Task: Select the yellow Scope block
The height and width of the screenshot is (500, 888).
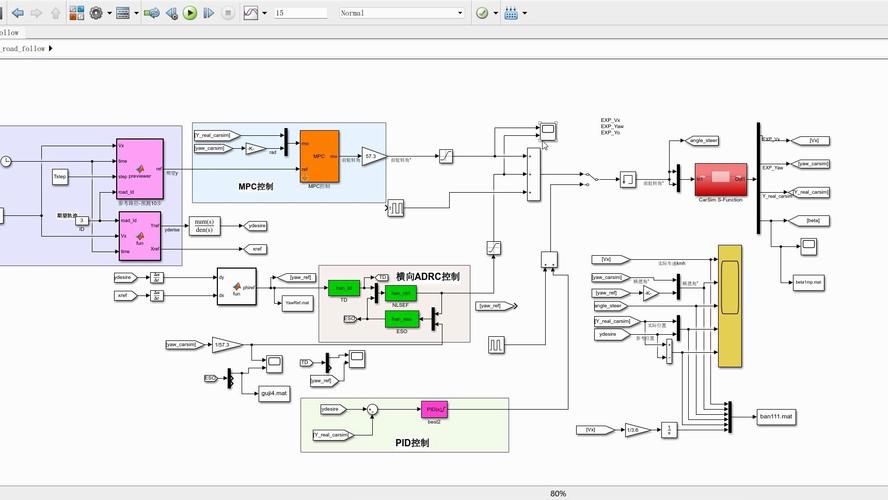Action: tap(730, 306)
